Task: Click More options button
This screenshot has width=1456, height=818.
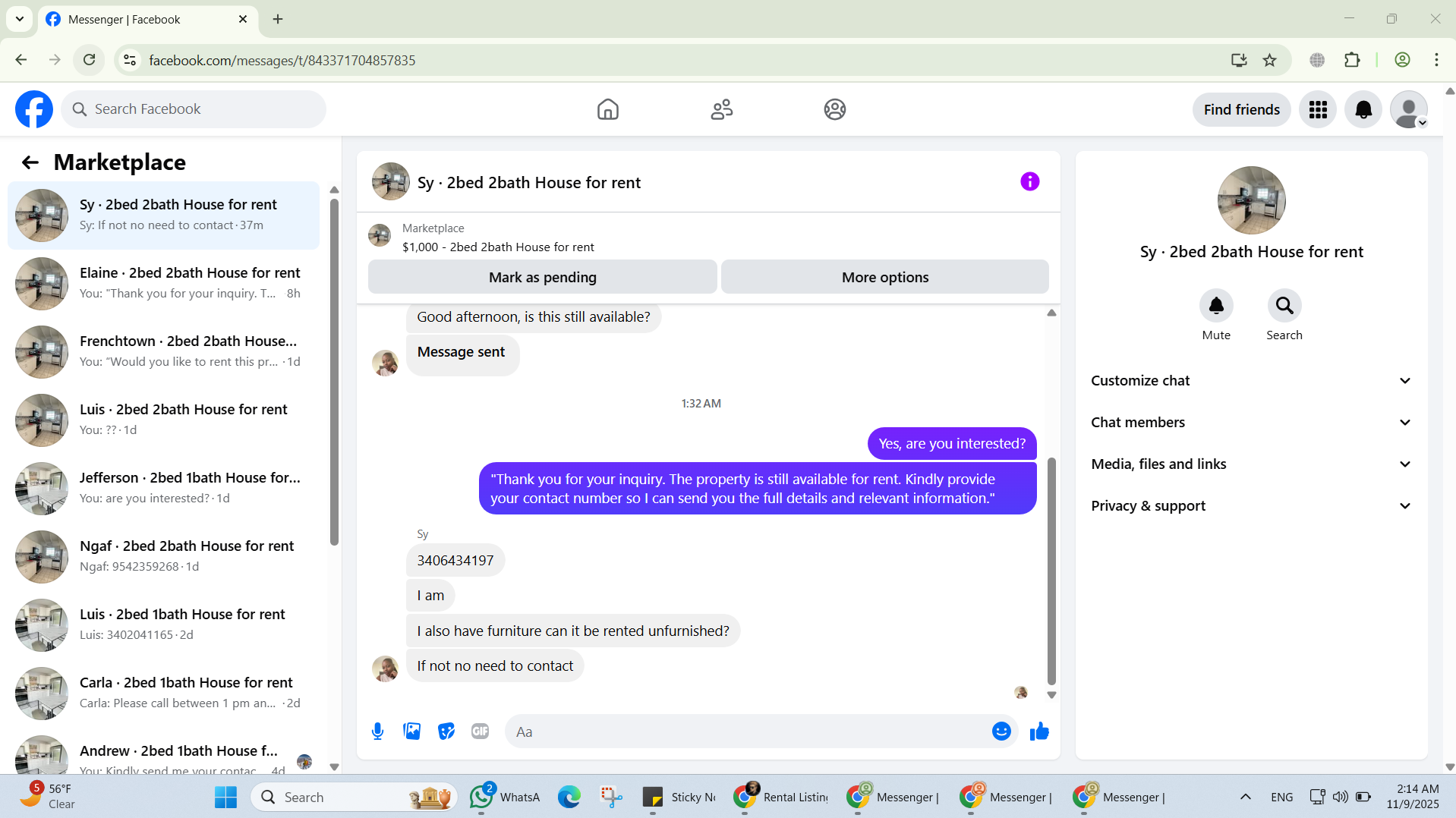Action: (x=884, y=277)
